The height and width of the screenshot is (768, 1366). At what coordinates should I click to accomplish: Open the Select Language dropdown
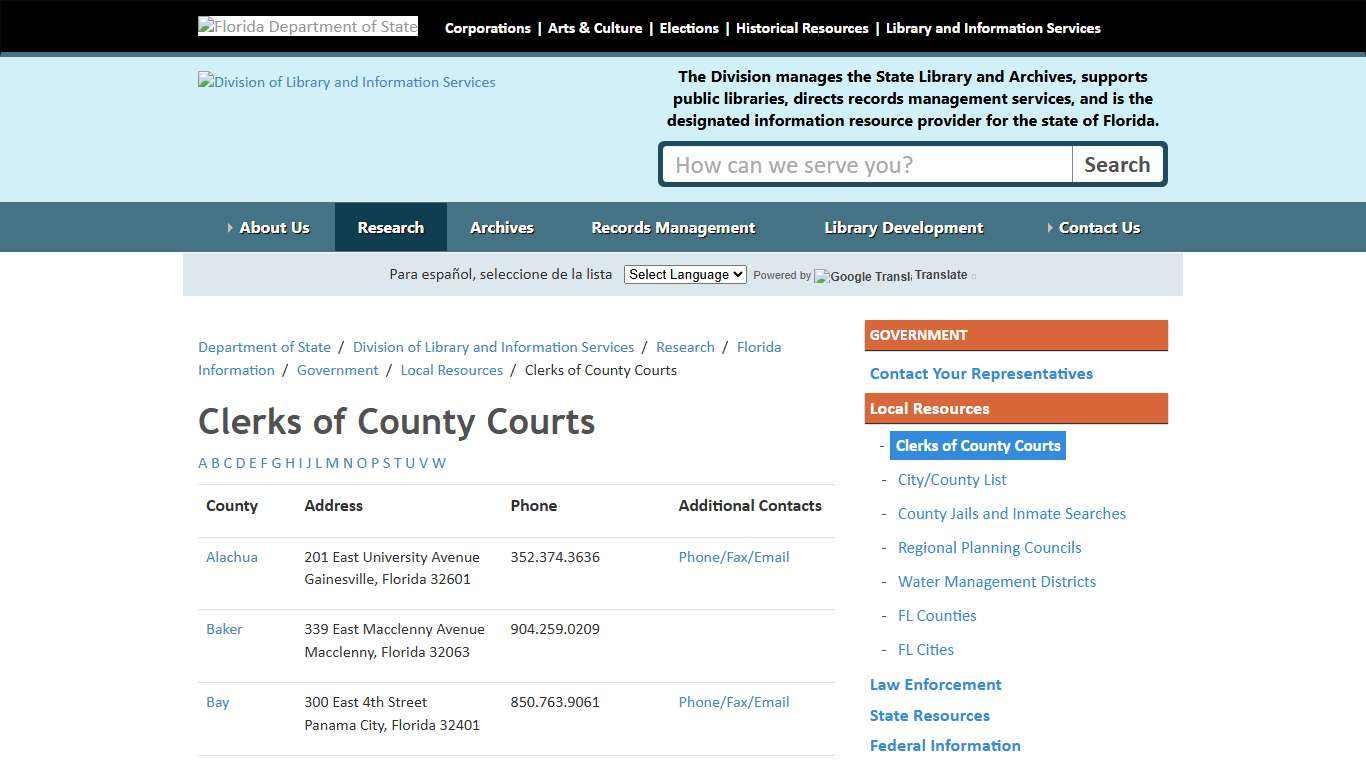[x=684, y=274]
